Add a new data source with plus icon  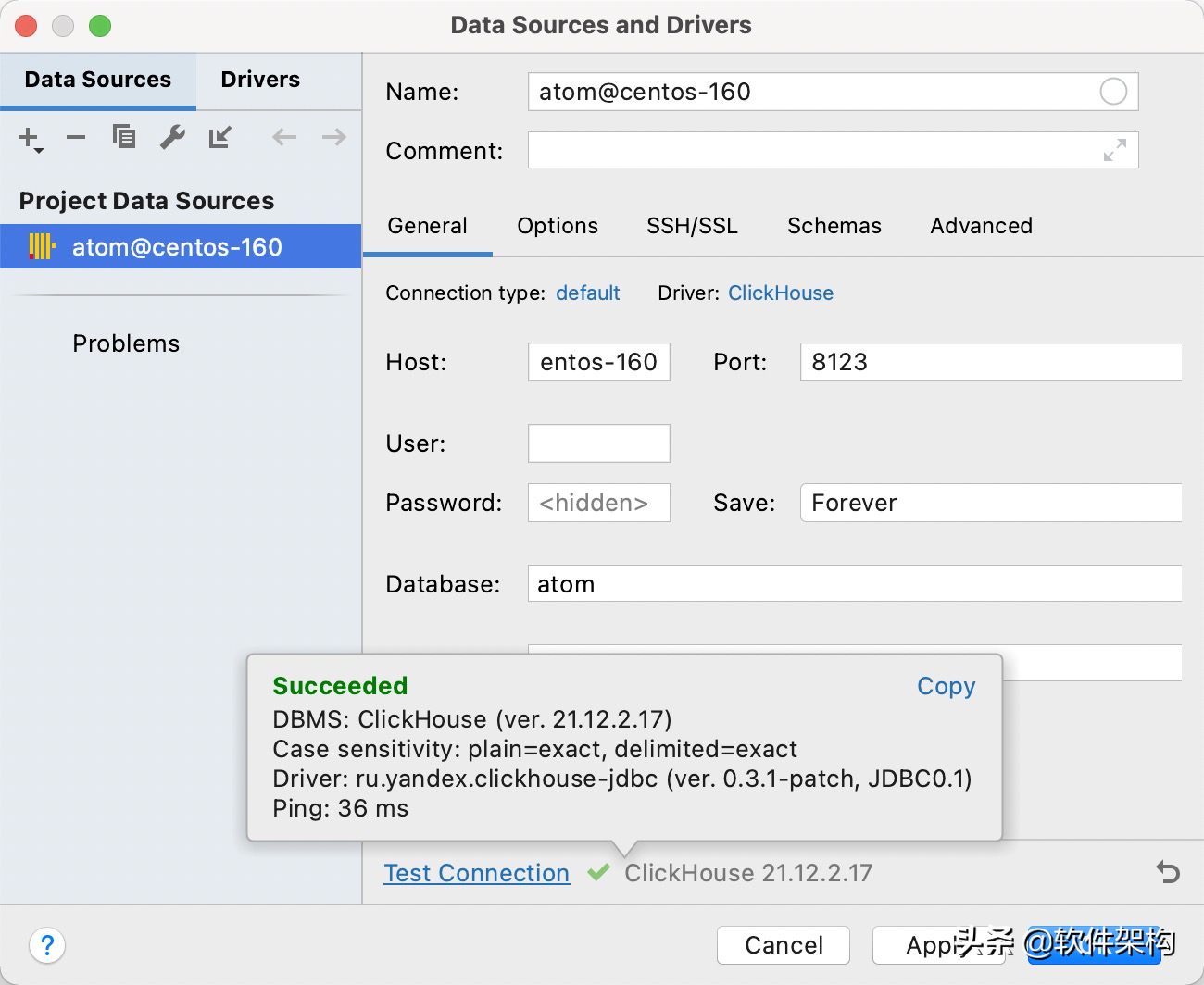pos(30,139)
